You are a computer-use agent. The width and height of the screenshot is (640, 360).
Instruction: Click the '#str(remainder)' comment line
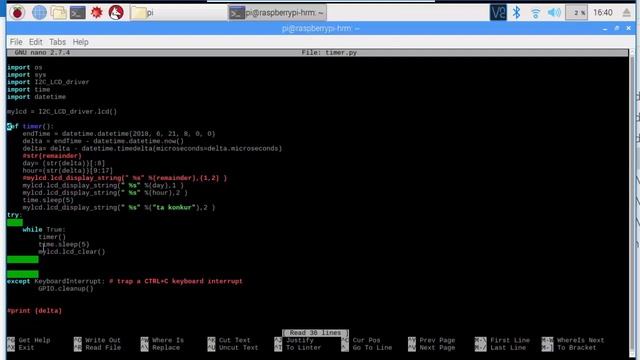[x=52, y=156]
